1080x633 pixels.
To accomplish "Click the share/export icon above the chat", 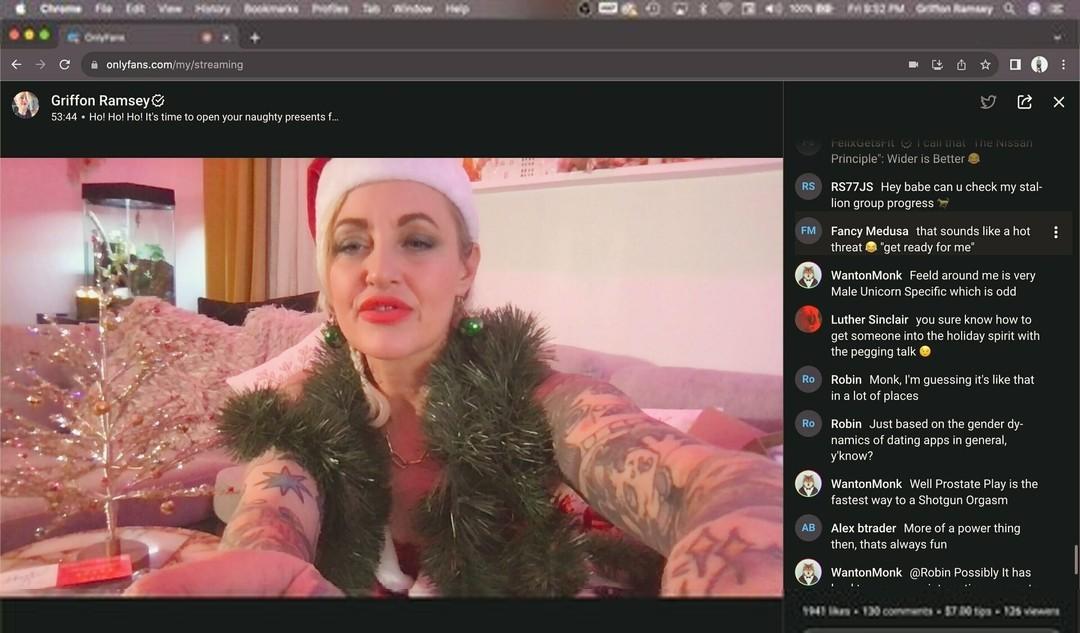I will click(x=1024, y=102).
